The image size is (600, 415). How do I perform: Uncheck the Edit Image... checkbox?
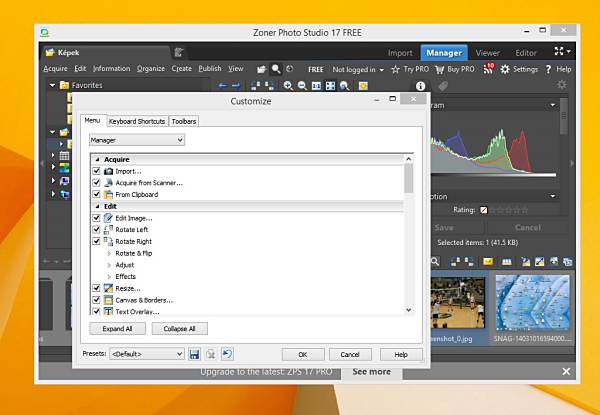pos(96,218)
